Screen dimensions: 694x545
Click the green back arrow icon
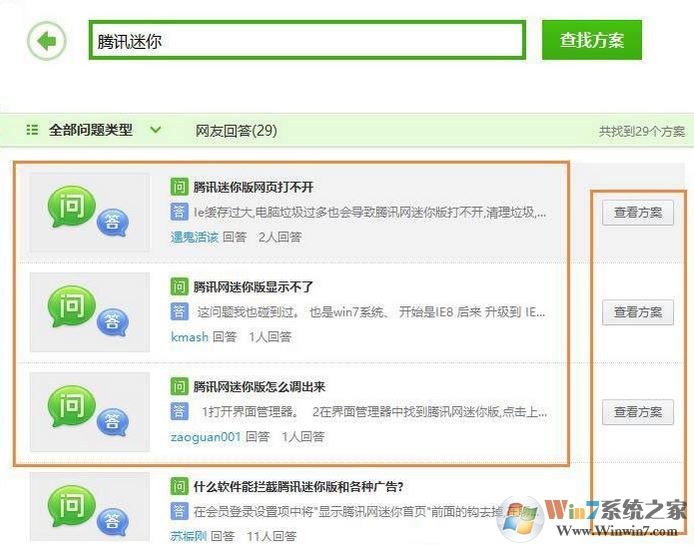(46, 41)
